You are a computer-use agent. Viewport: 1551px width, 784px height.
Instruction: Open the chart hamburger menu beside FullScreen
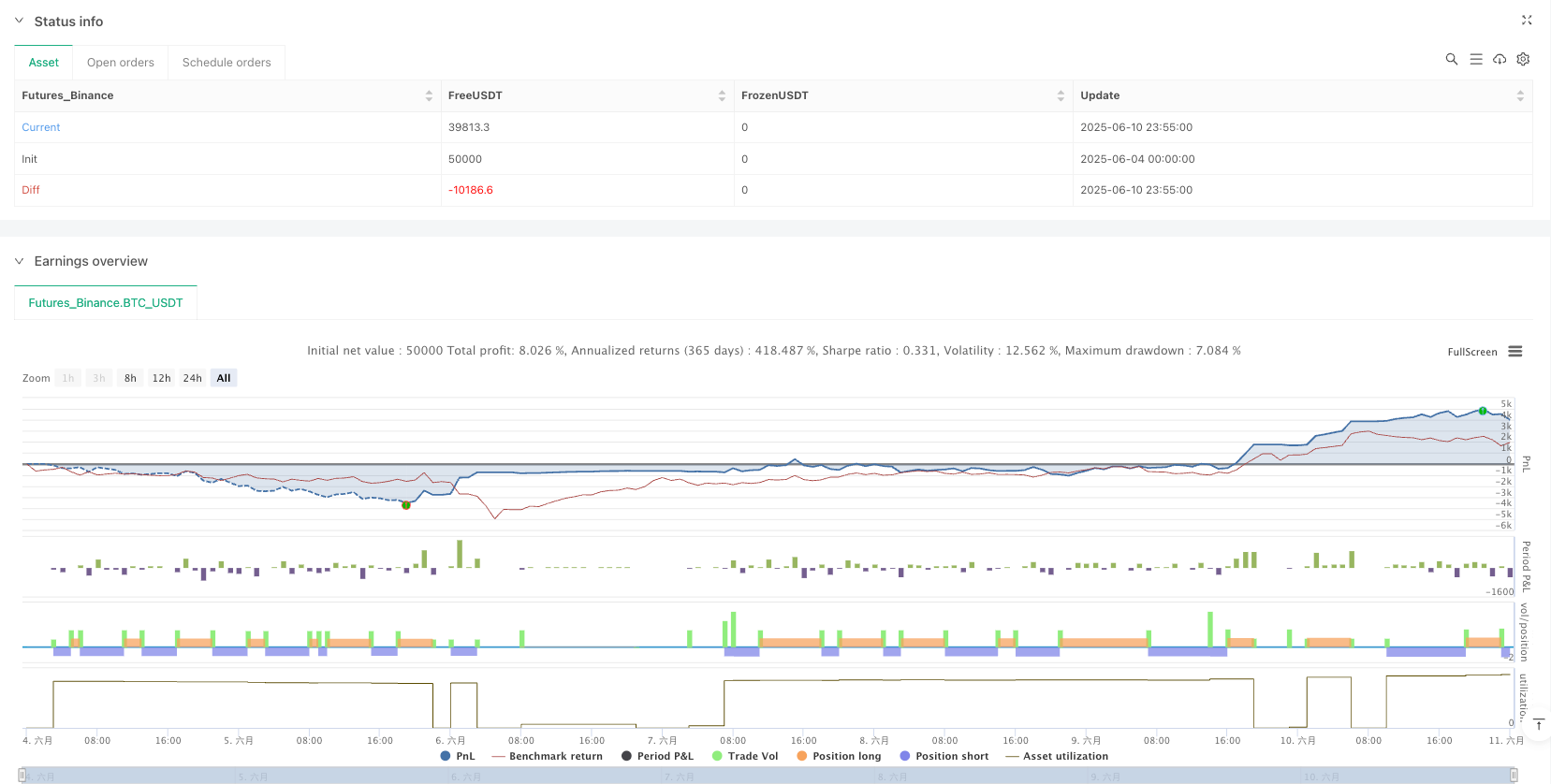(1514, 352)
